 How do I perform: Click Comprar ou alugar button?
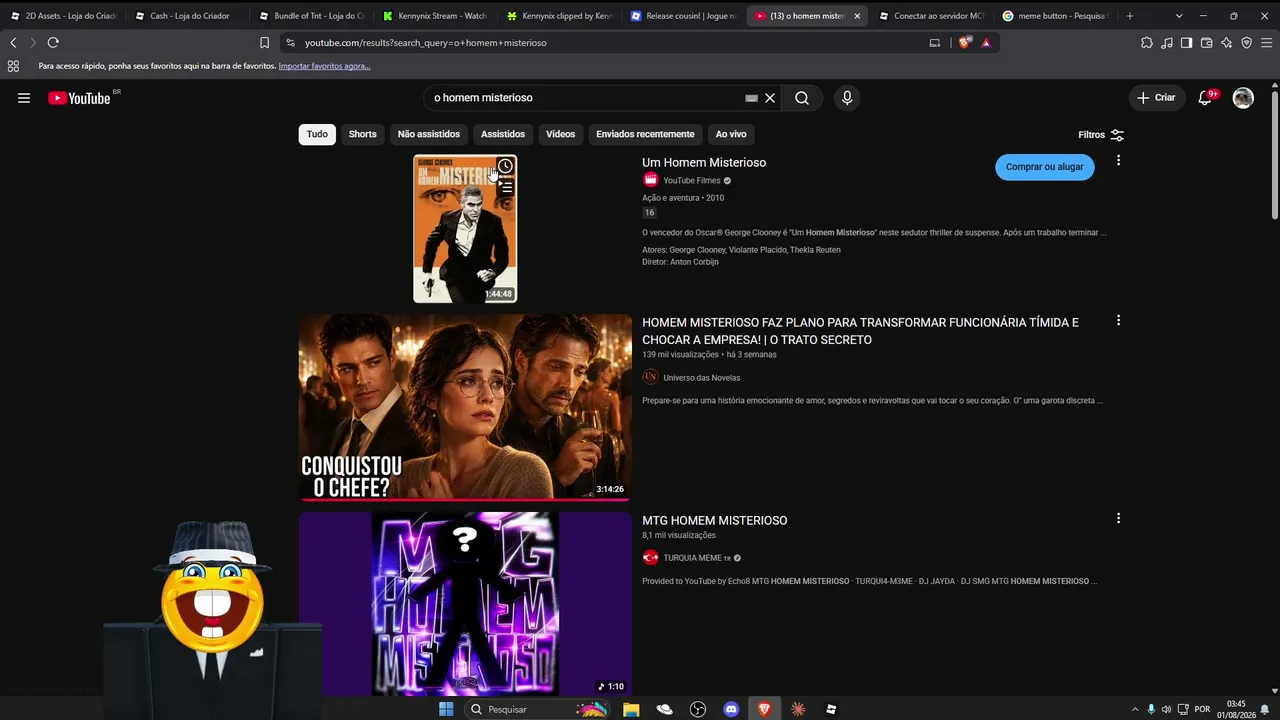point(1045,167)
